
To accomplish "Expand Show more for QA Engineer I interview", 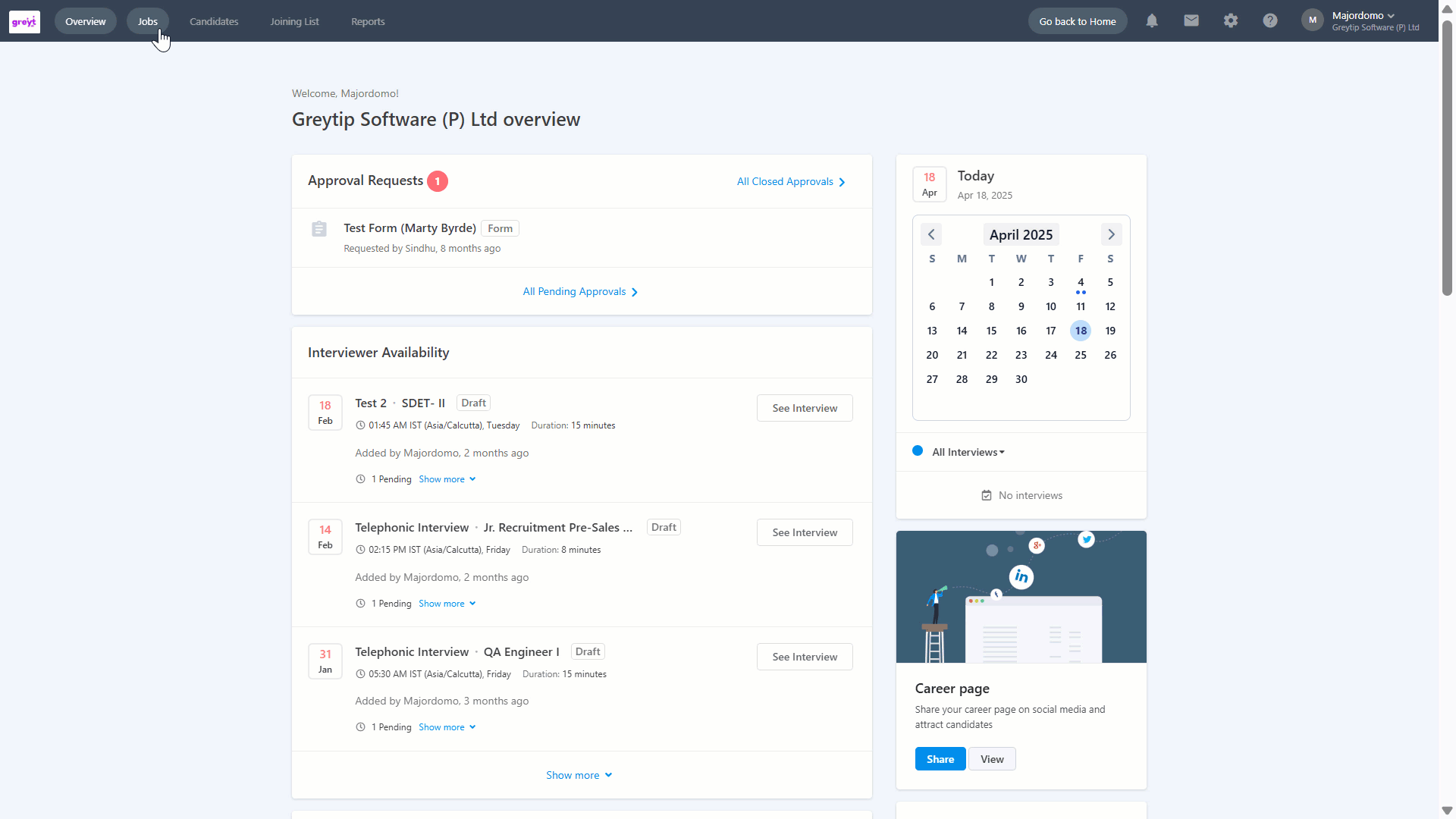I will (447, 727).
